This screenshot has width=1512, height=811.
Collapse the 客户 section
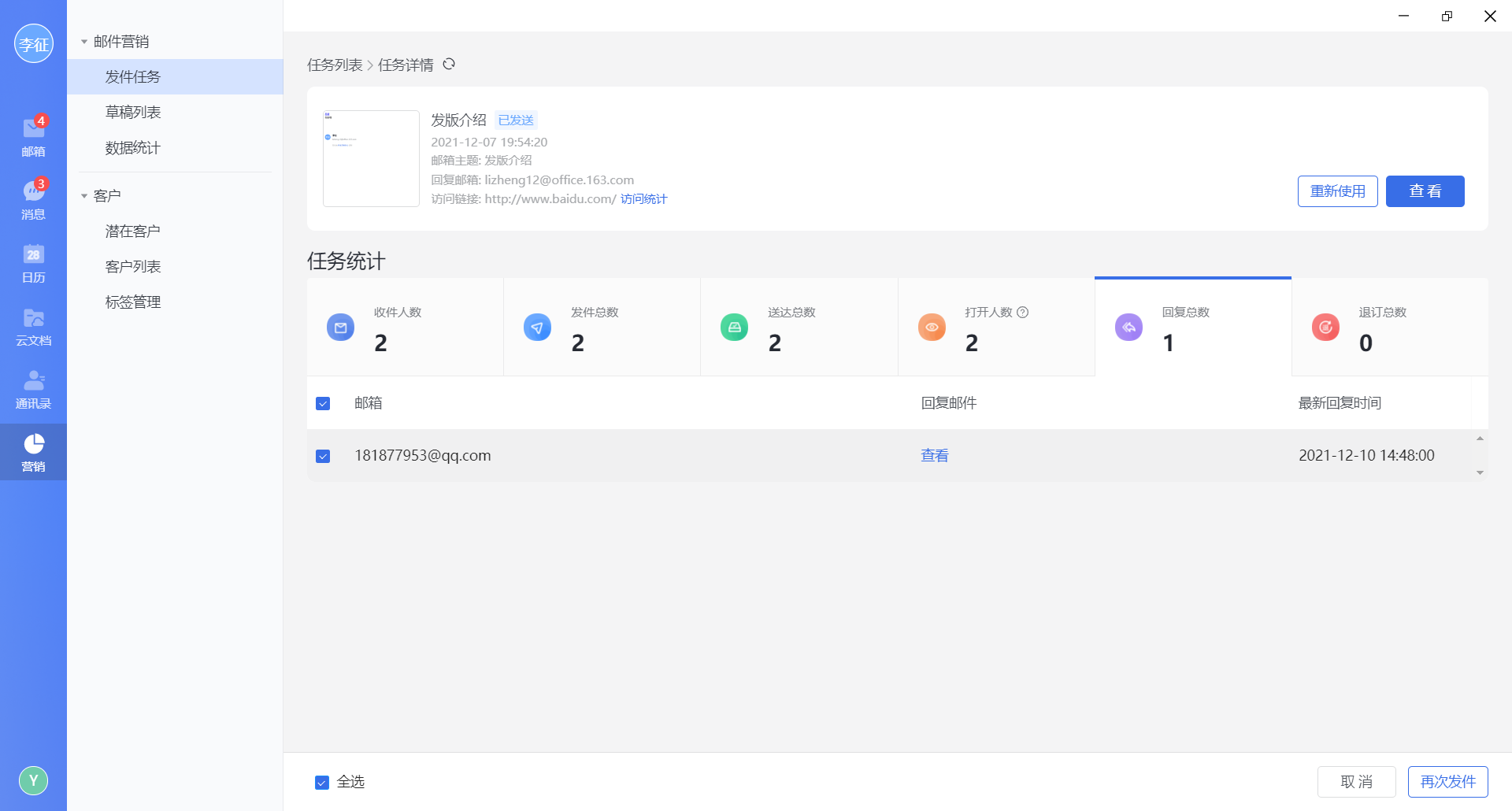click(x=84, y=196)
